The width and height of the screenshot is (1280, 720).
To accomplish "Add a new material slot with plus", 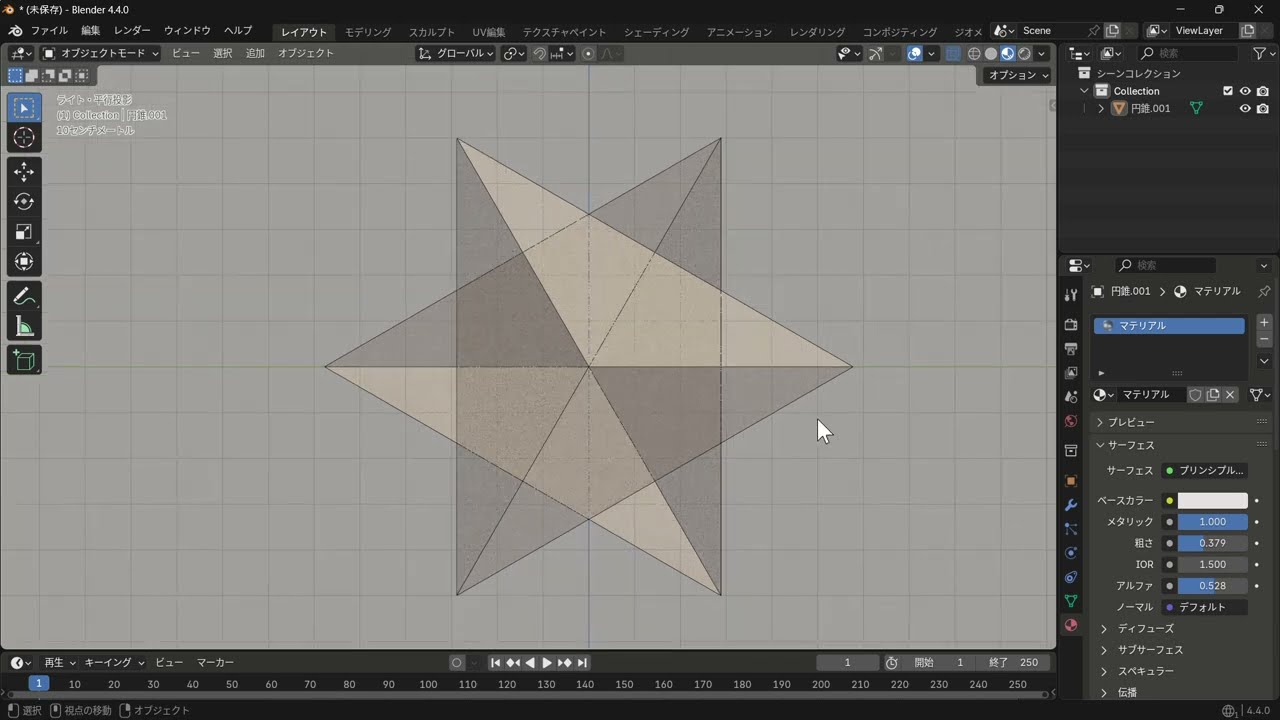I will pos(1264,323).
